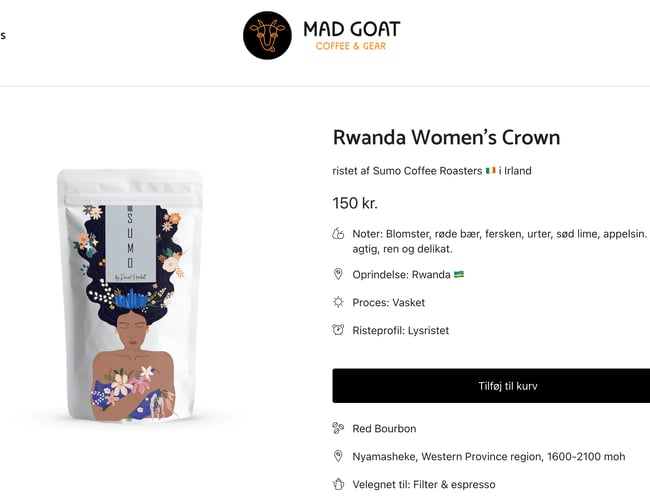Image resolution: width=650 pixels, height=500 pixels.
Task: Click the location pin beside Nyamasheke
Action: click(x=338, y=457)
